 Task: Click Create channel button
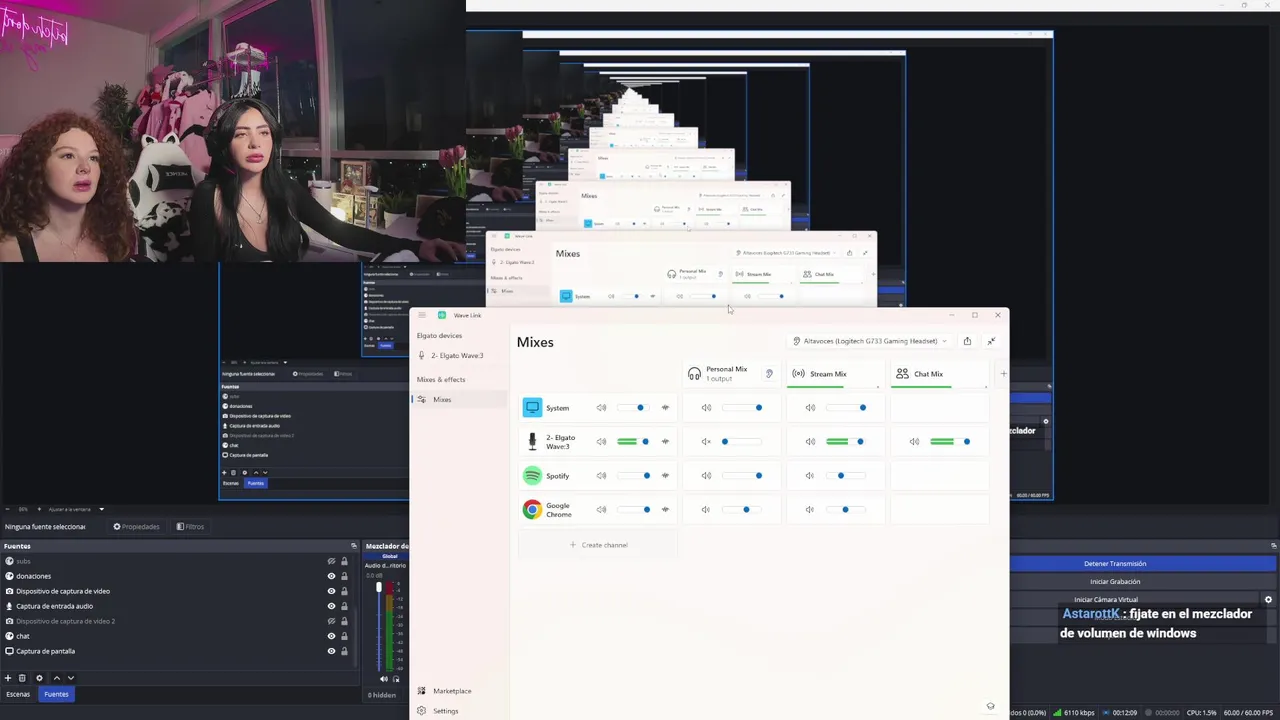coord(598,545)
